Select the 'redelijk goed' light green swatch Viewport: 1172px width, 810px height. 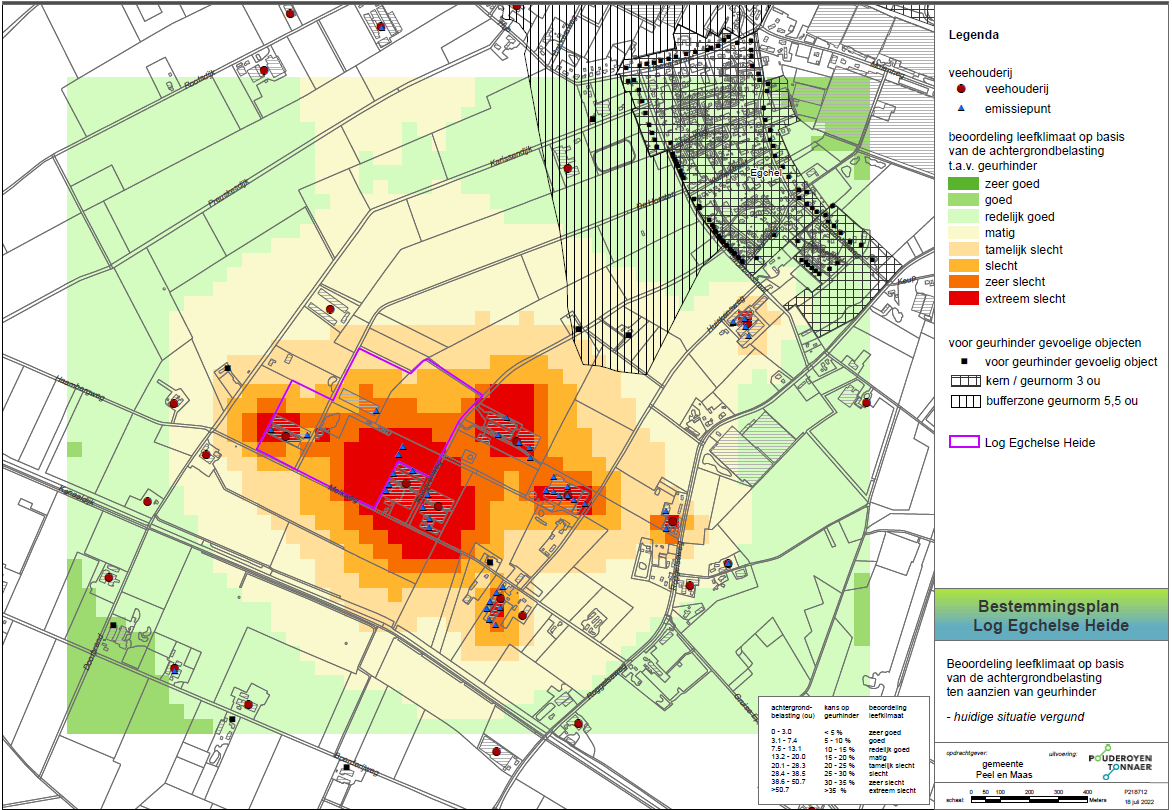point(965,217)
